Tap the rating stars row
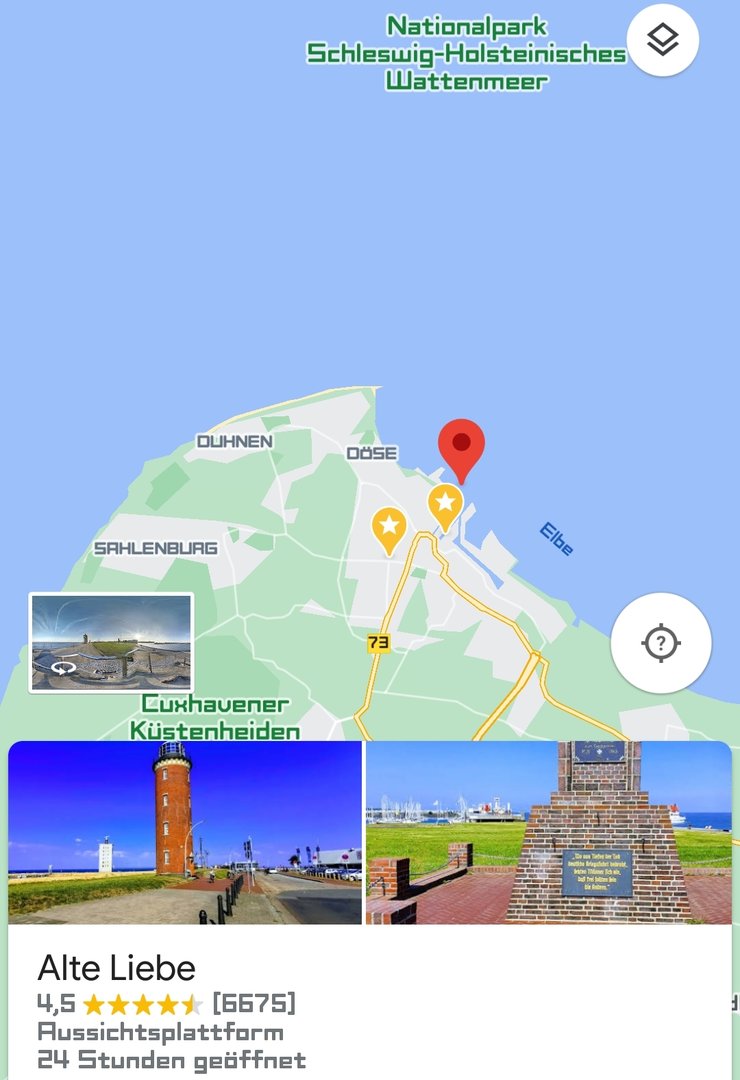 (x=143, y=1005)
